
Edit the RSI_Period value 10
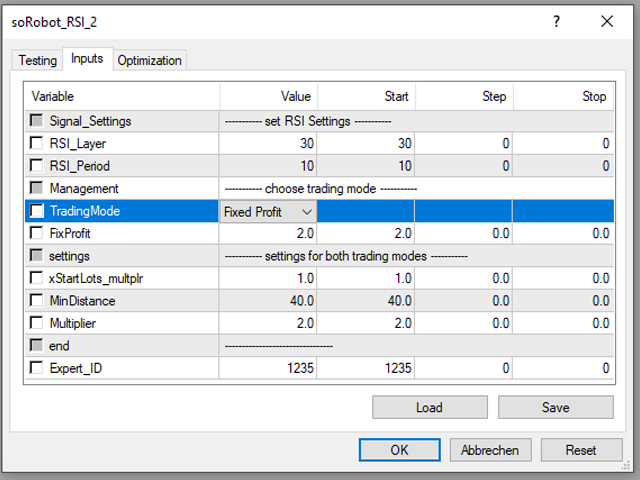[268, 166]
